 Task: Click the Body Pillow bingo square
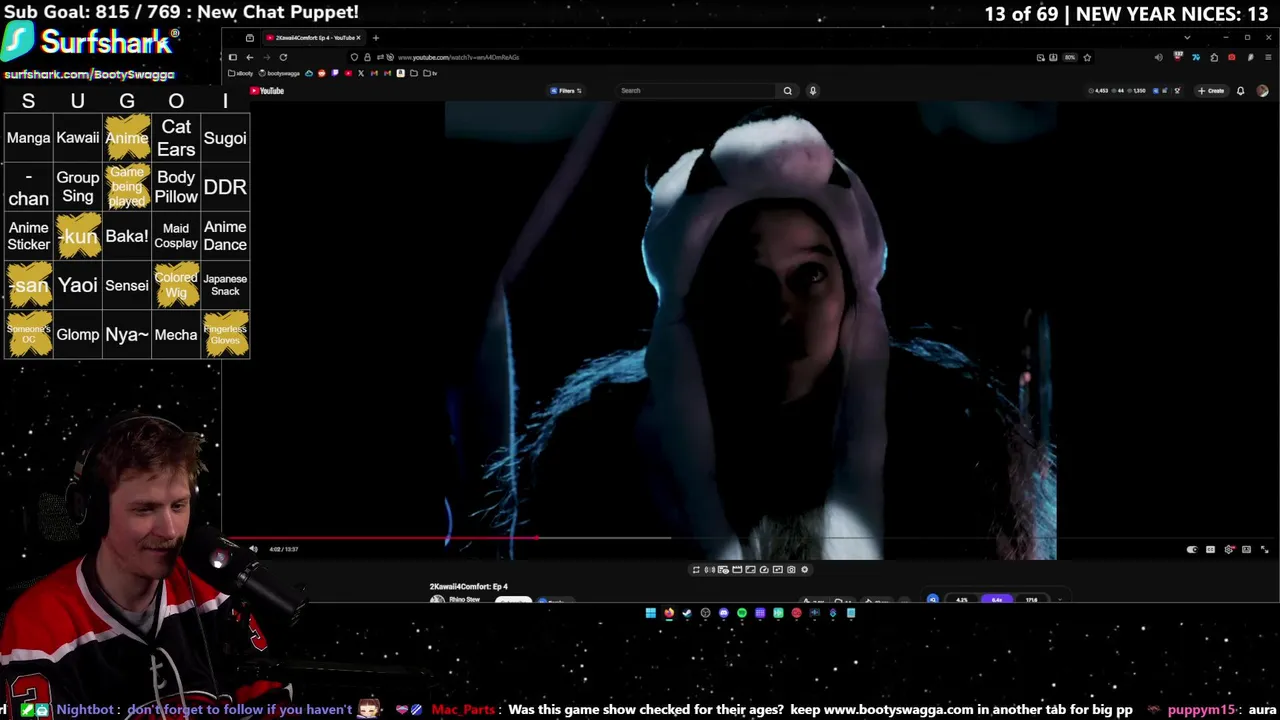pos(176,187)
